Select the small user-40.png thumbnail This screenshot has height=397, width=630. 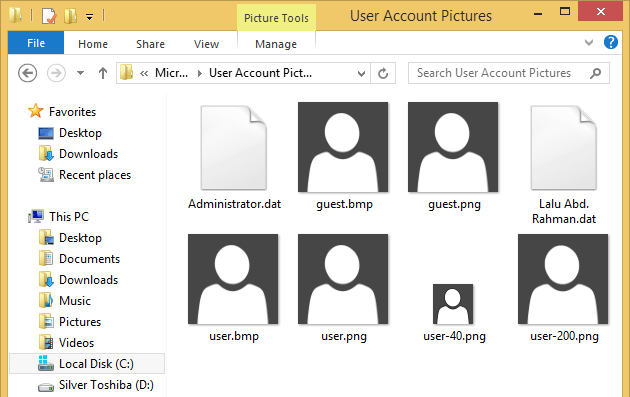(x=453, y=304)
